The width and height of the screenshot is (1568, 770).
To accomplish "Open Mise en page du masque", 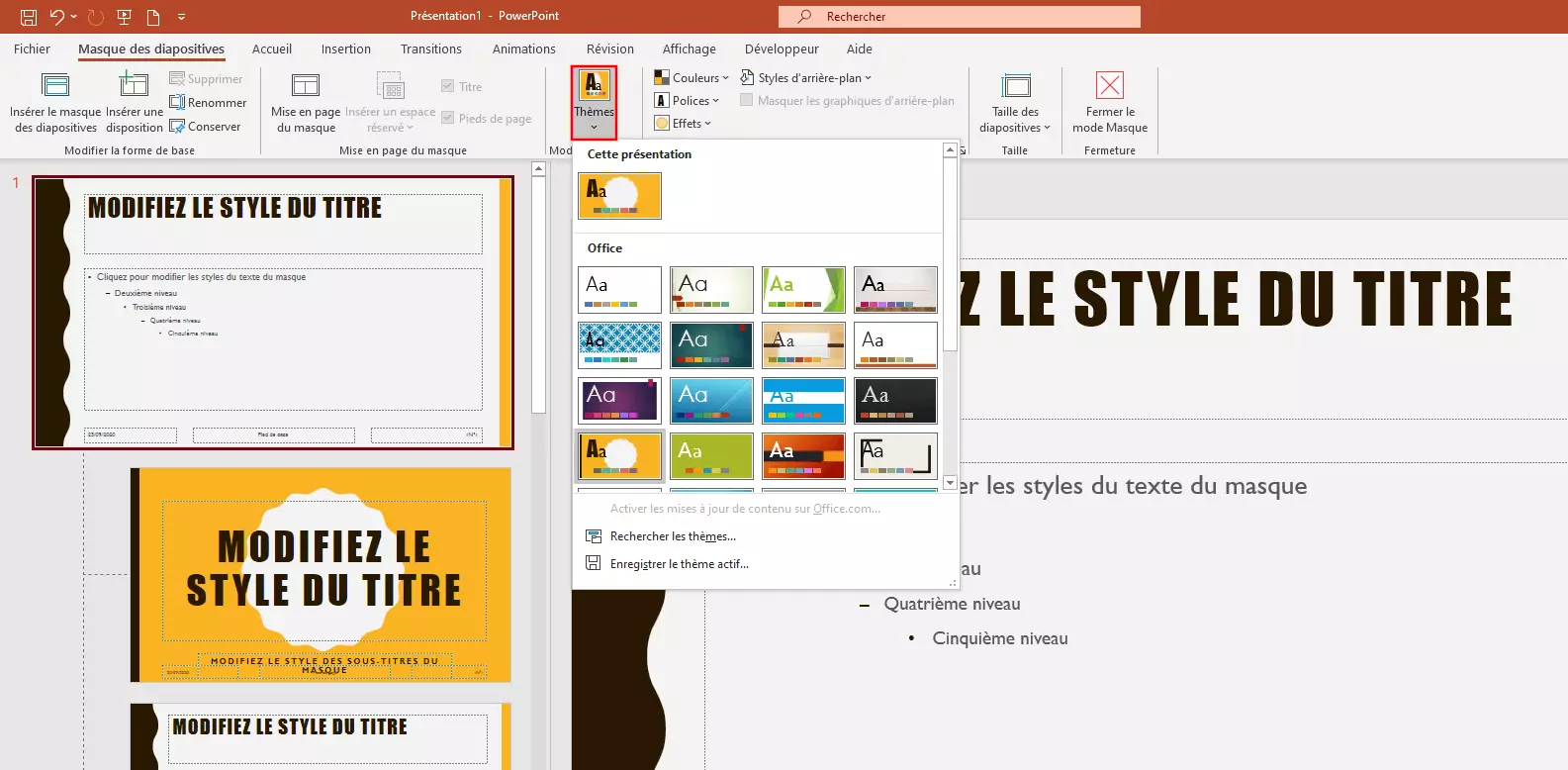I will [x=306, y=103].
